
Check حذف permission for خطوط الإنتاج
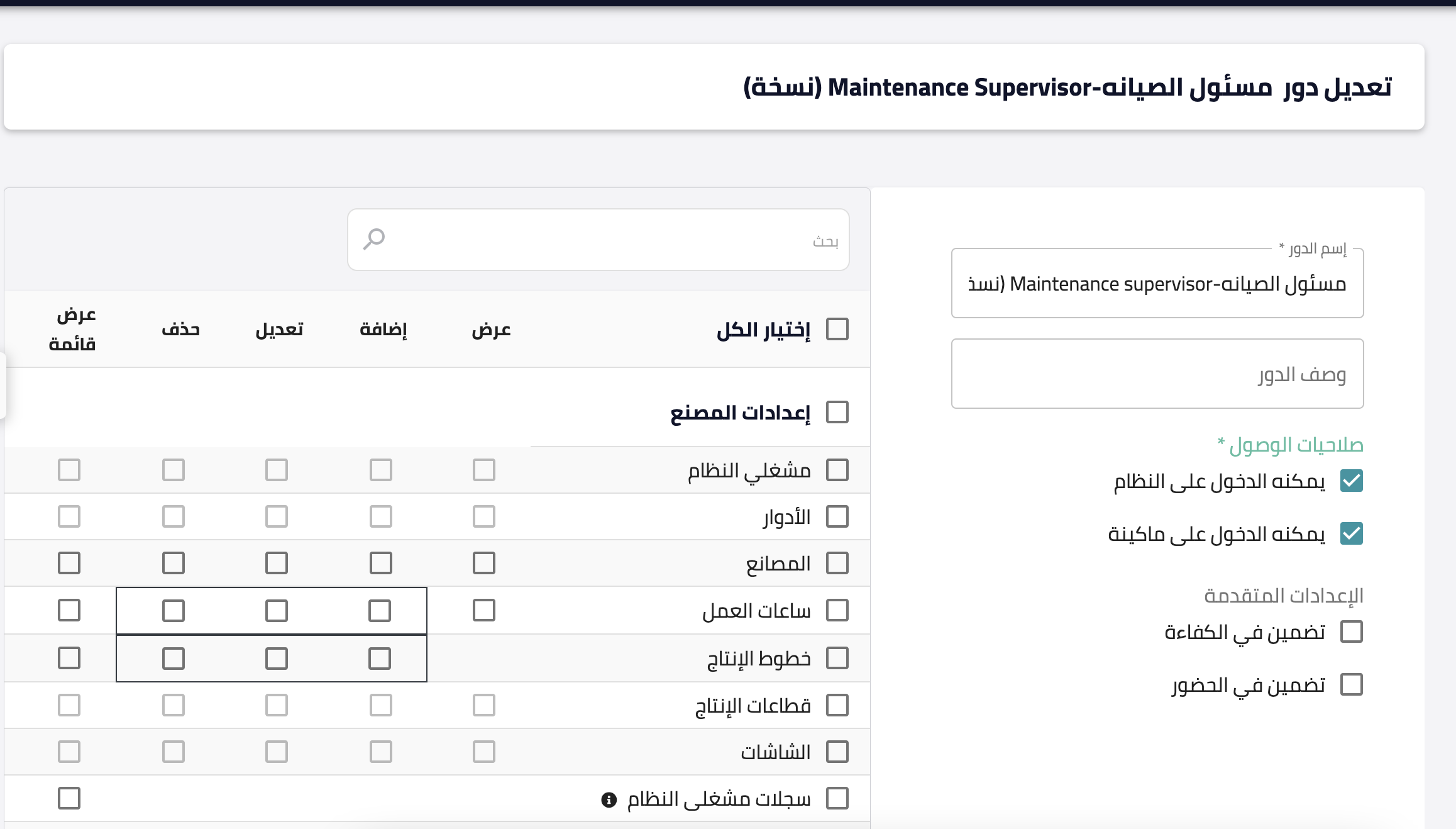tap(173, 659)
